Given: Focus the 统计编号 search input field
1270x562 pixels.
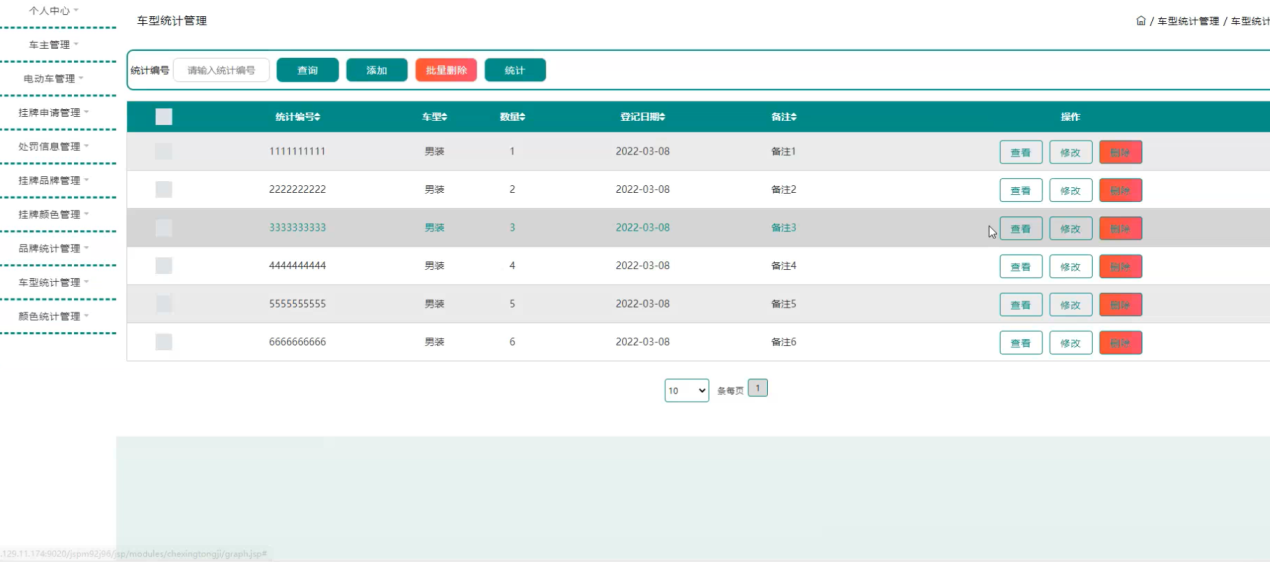Looking at the screenshot, I should click(221, 70).
